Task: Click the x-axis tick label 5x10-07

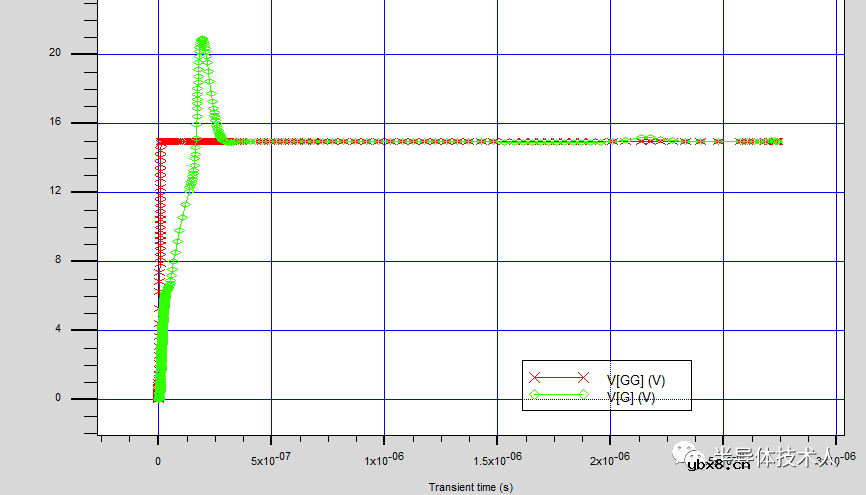Action: tap(272, 461)
